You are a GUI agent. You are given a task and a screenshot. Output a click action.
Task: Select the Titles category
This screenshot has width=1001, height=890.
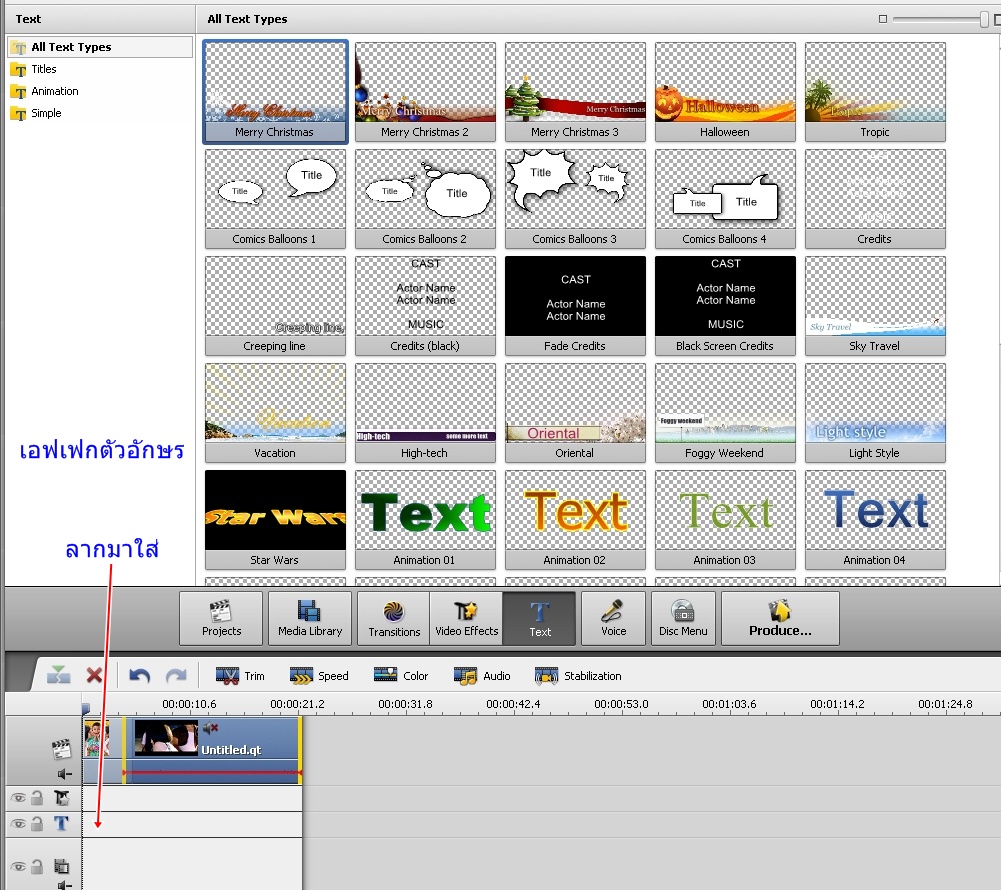coord(43,69)
